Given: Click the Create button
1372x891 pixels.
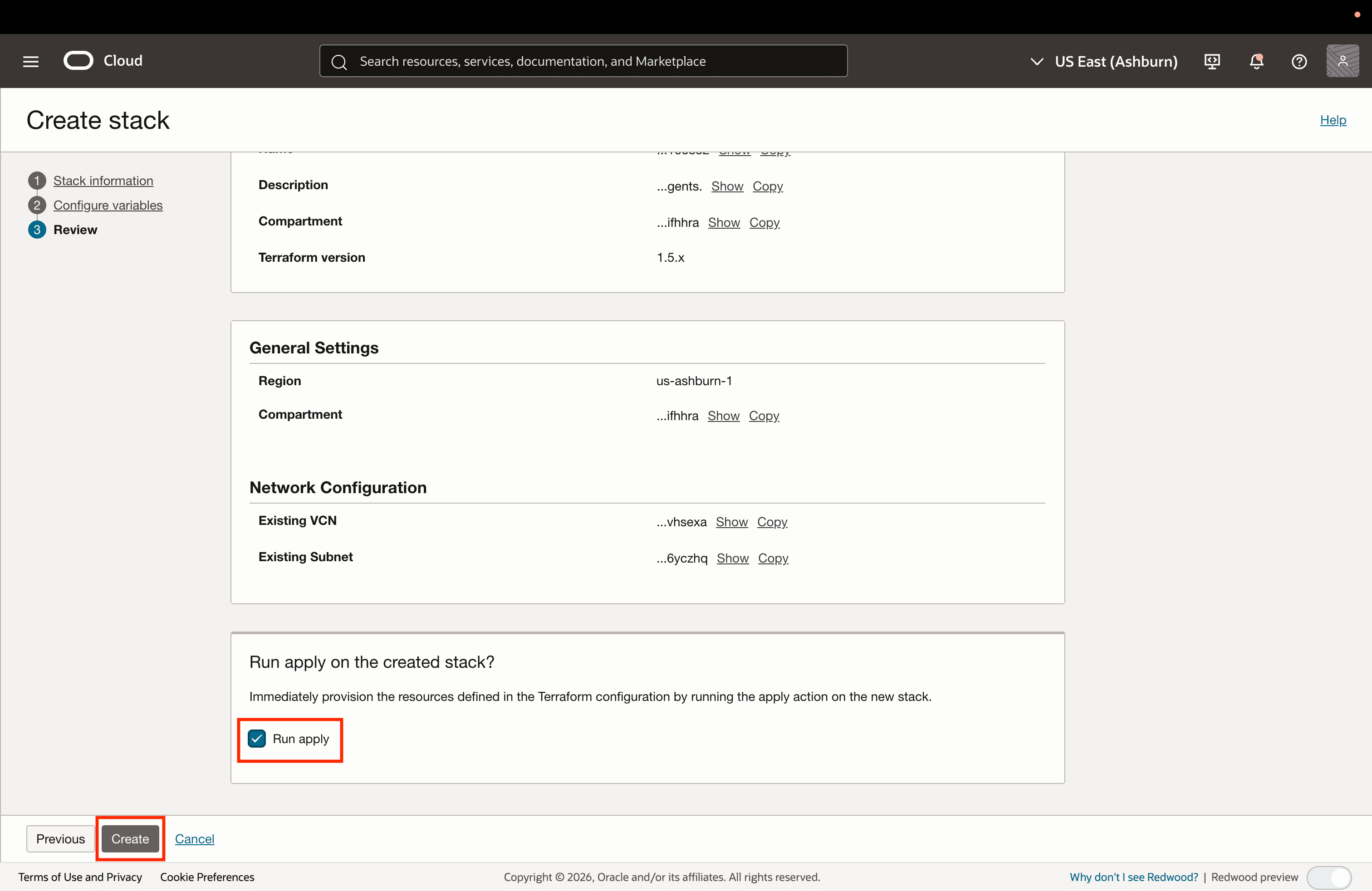Looking at the screenshot, I should point(130,838).
